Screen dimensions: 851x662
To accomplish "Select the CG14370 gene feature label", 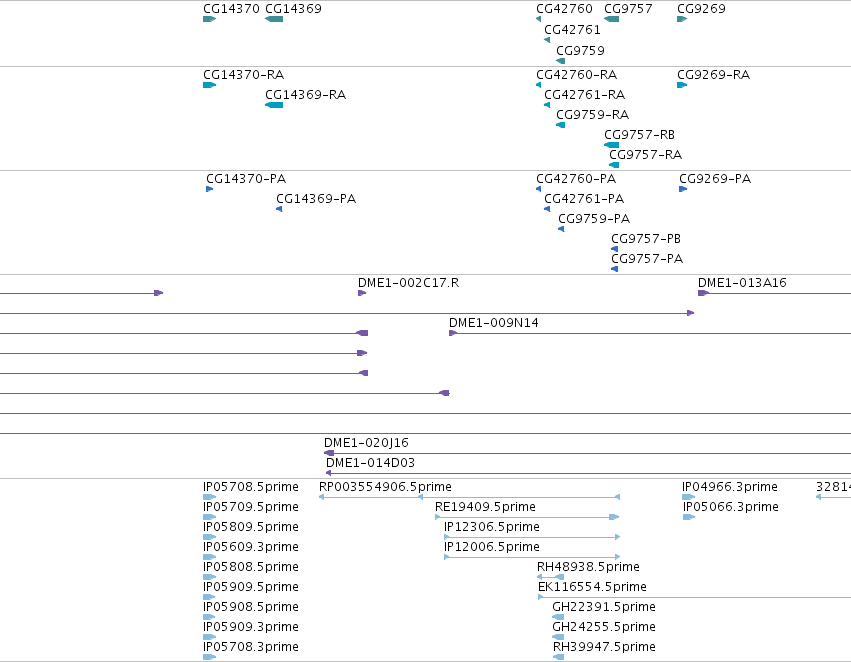I will pos(231,9).
